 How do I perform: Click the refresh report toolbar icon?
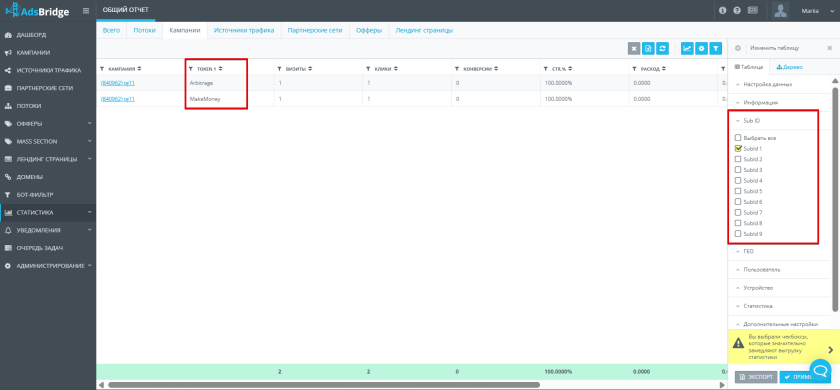(x=663, y=48)
